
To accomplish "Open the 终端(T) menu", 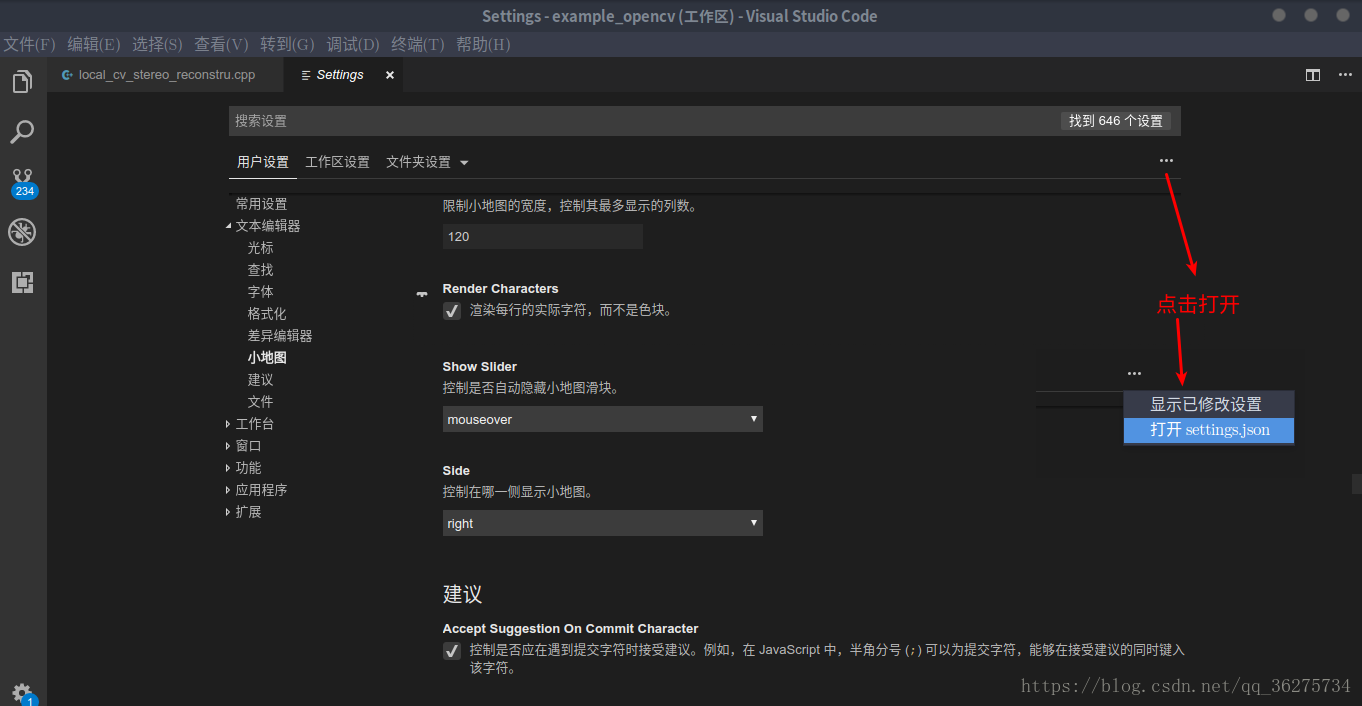I will 418,44.
